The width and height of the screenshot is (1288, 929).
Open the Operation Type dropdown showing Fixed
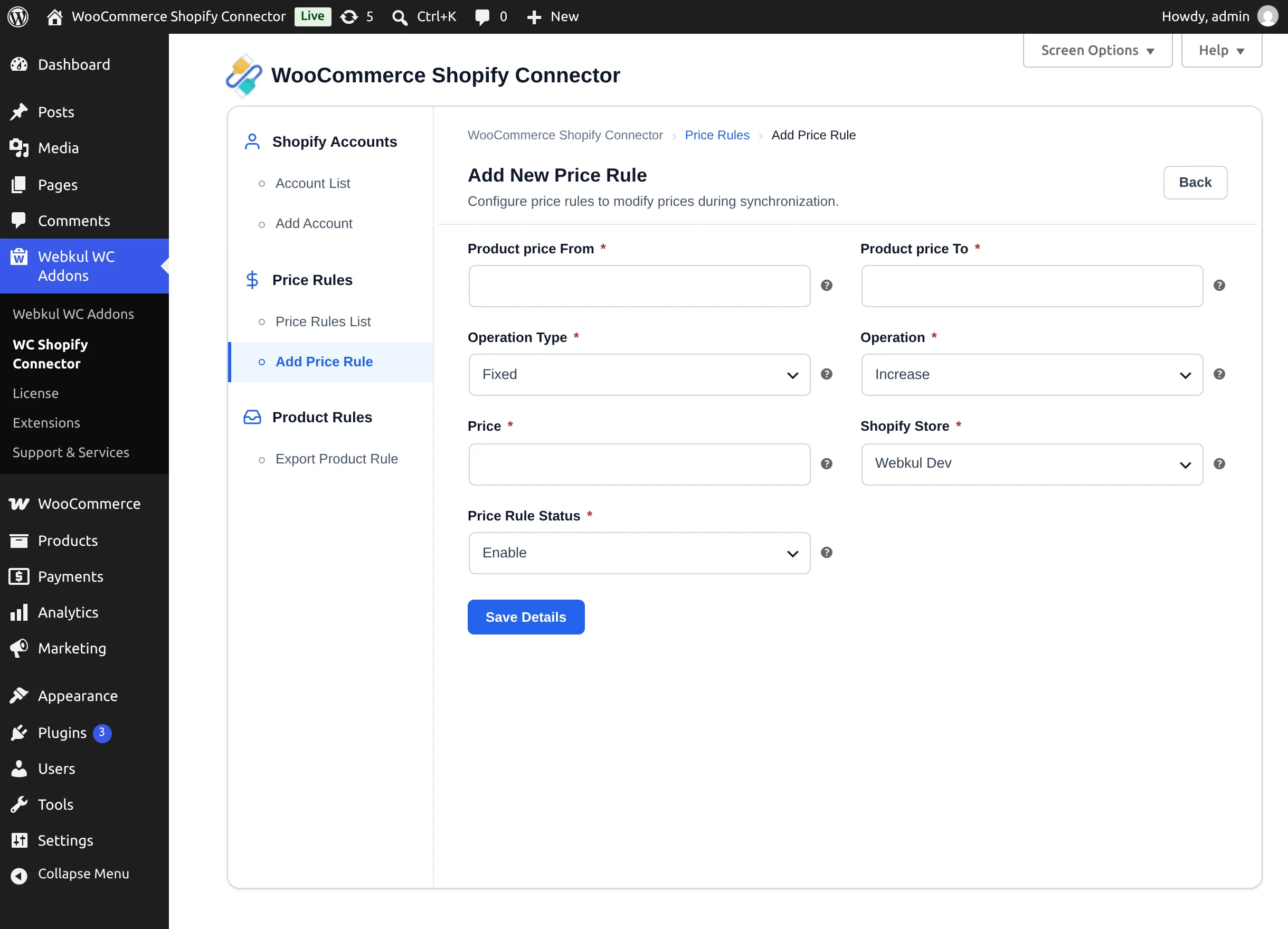pos(639,375)
